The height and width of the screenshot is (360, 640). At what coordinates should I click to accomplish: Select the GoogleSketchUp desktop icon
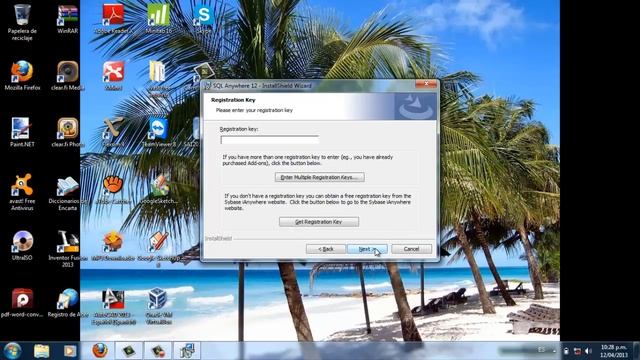click(158, 189)
